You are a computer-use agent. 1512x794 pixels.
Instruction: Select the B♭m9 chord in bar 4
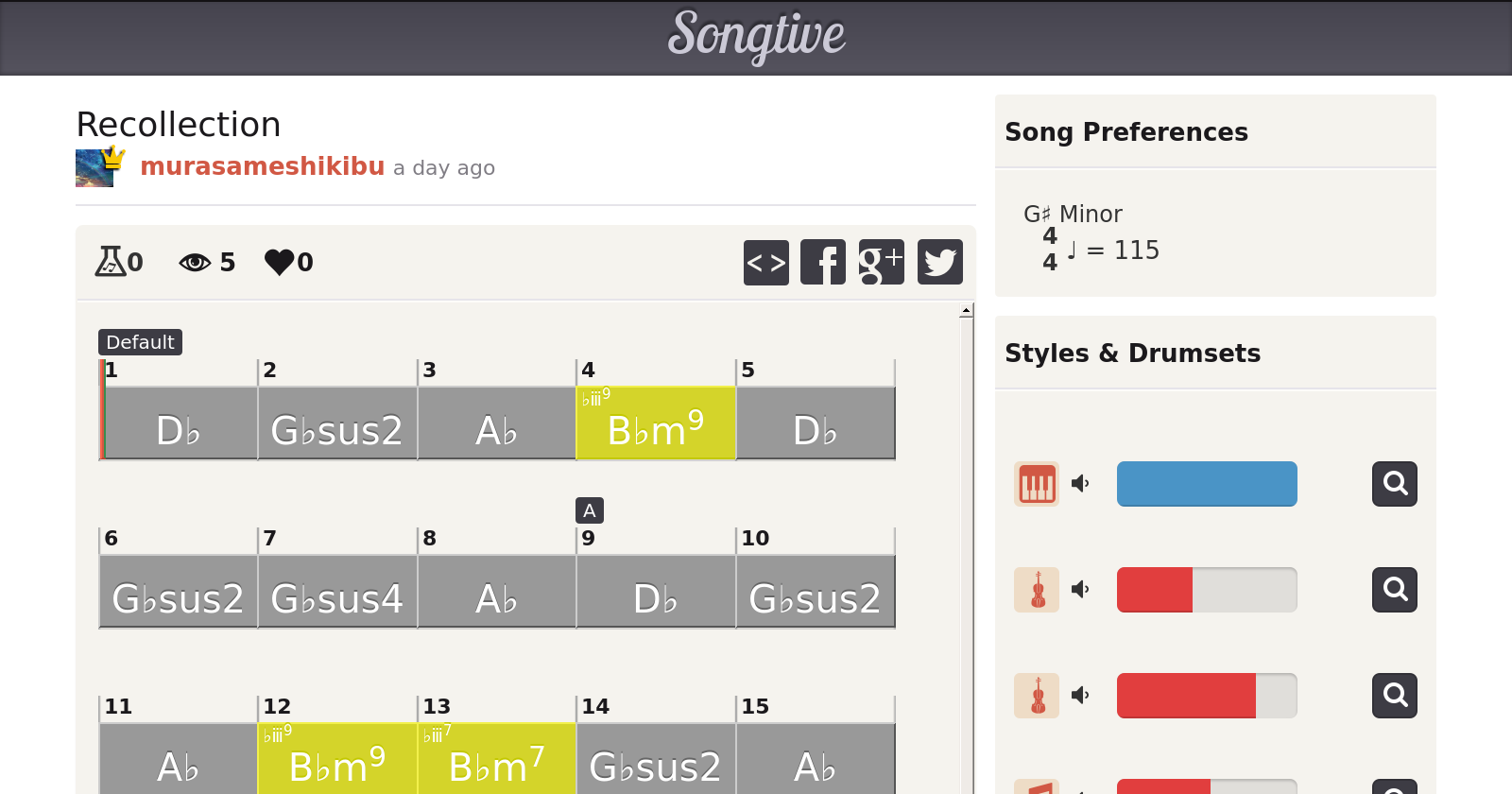pyautogui.click(x=655, y=423)
